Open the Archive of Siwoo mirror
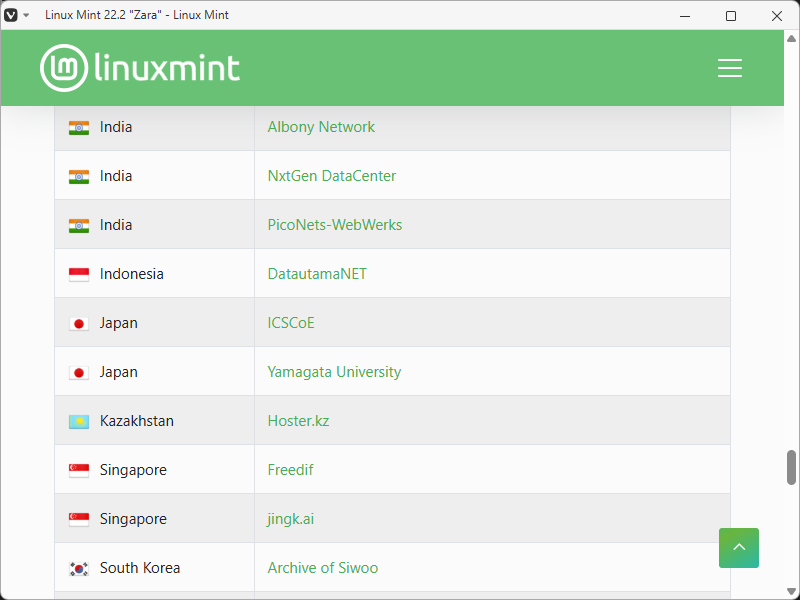Screen dimensions: 800x600 click(322, 568)
